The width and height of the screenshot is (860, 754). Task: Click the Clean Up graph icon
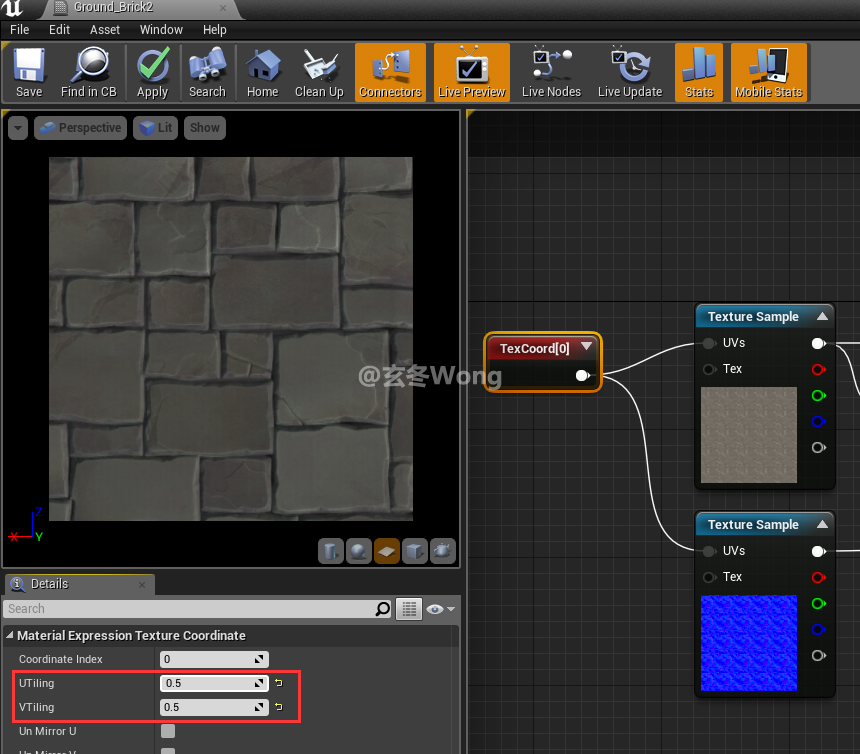tap(319, 71)
